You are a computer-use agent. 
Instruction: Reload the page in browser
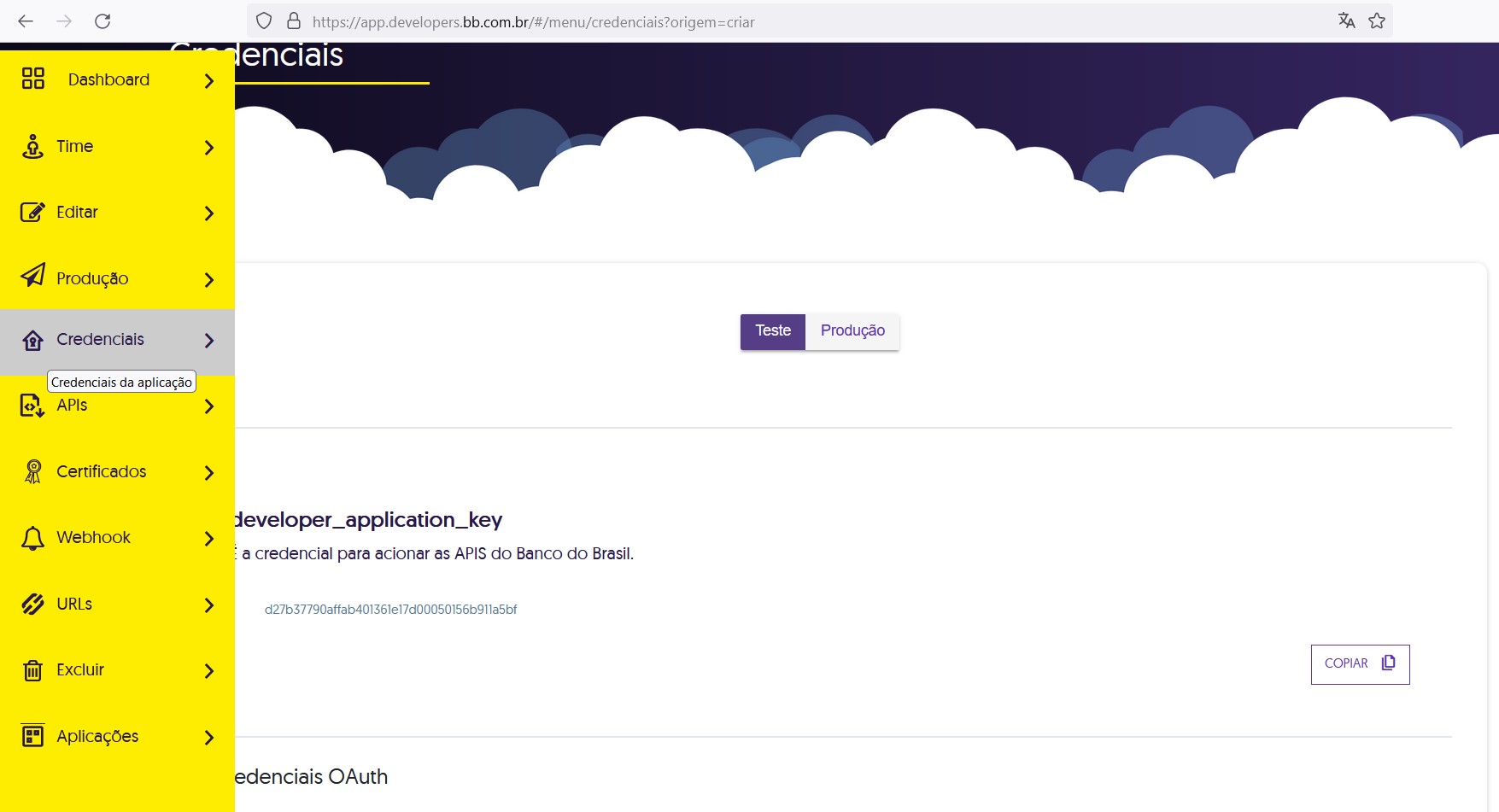[102, 21]
